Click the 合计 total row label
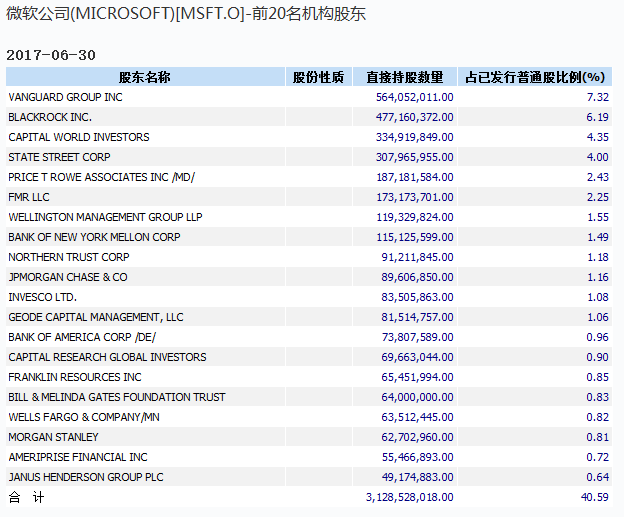The width and height of the screenshot is (624, 517). coord(26,497)
